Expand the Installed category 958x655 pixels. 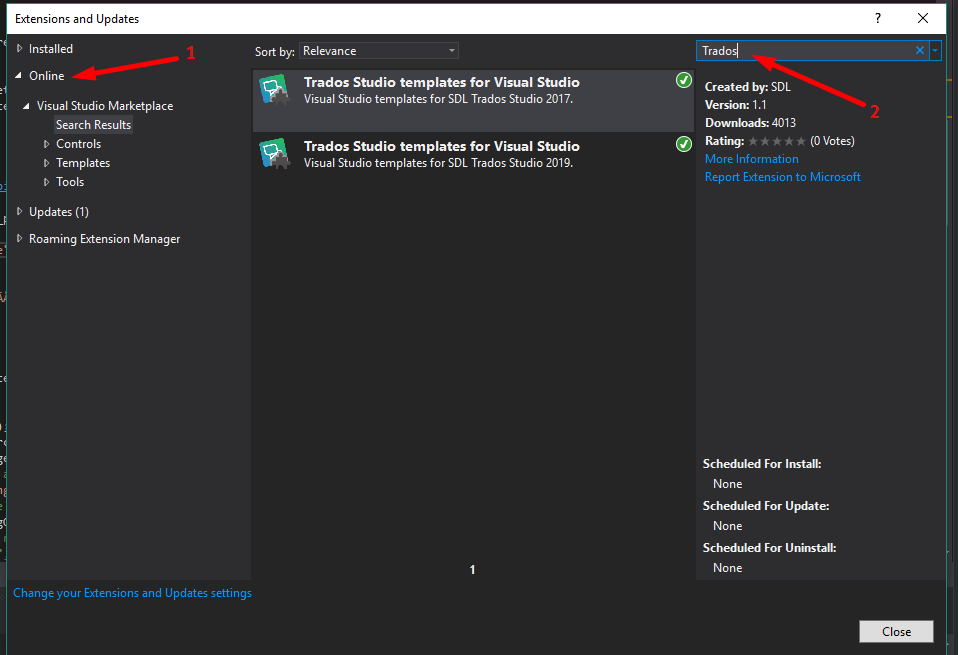tap(19, 49)
